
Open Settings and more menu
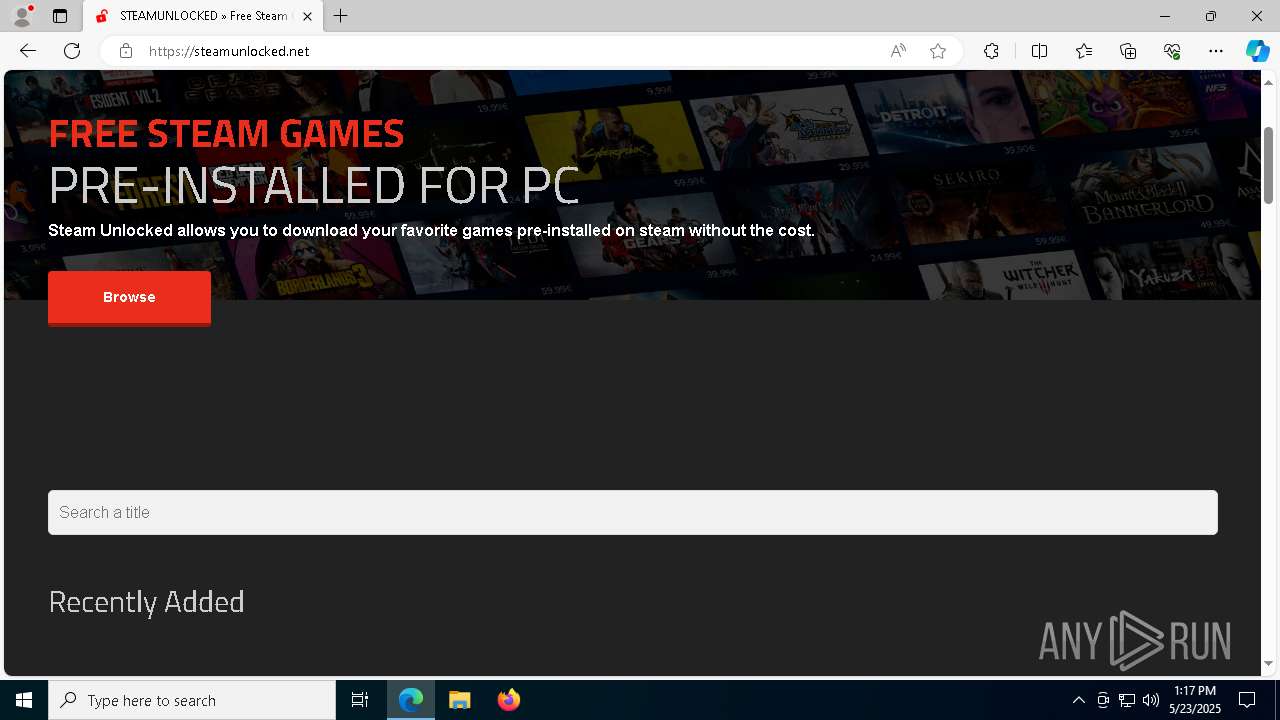coord(1216,51)
